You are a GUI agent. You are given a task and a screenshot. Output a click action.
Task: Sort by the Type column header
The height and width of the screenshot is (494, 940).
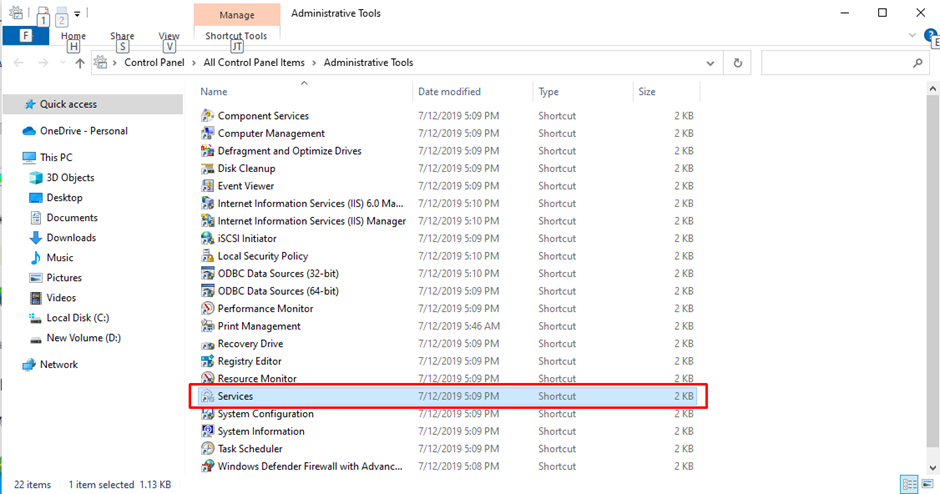[x=549, y=92]
